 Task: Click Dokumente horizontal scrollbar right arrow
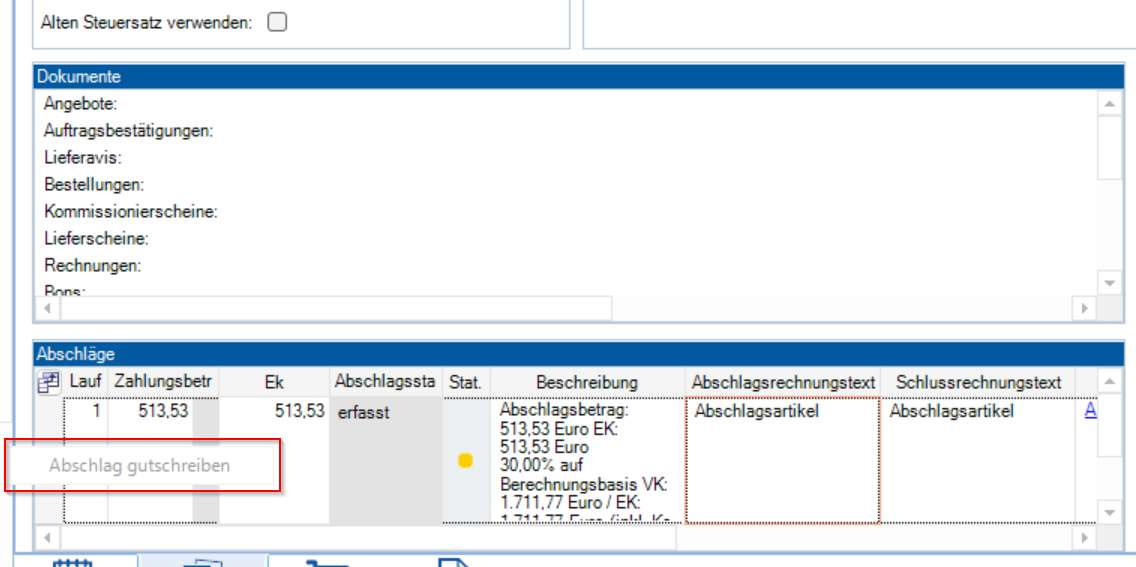[x=1087, y=308]
